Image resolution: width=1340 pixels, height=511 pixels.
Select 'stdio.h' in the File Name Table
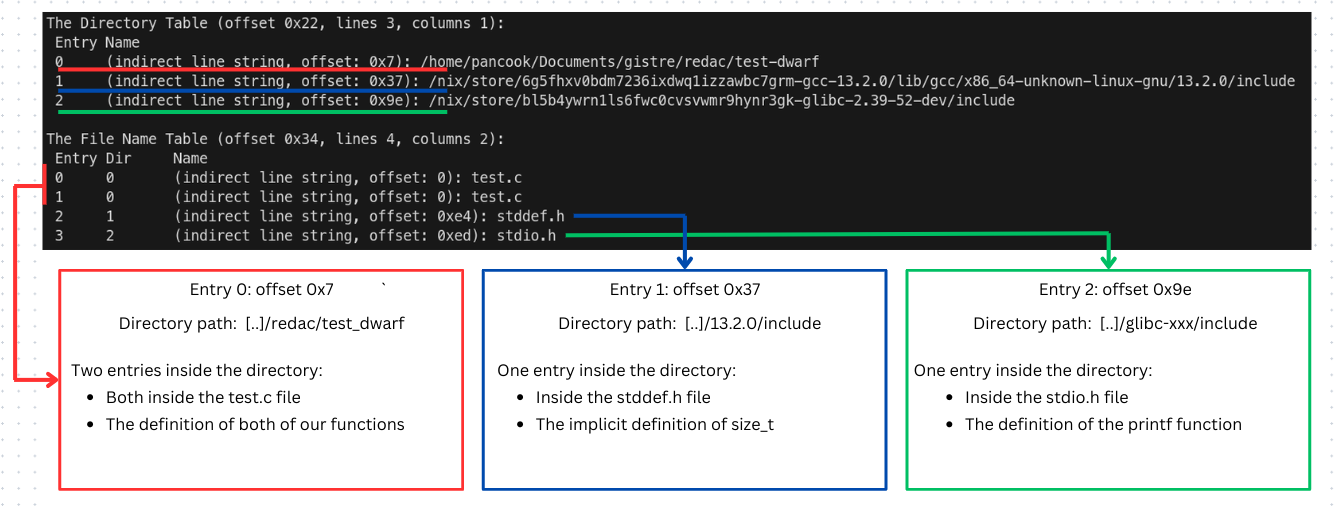(526, 236)
